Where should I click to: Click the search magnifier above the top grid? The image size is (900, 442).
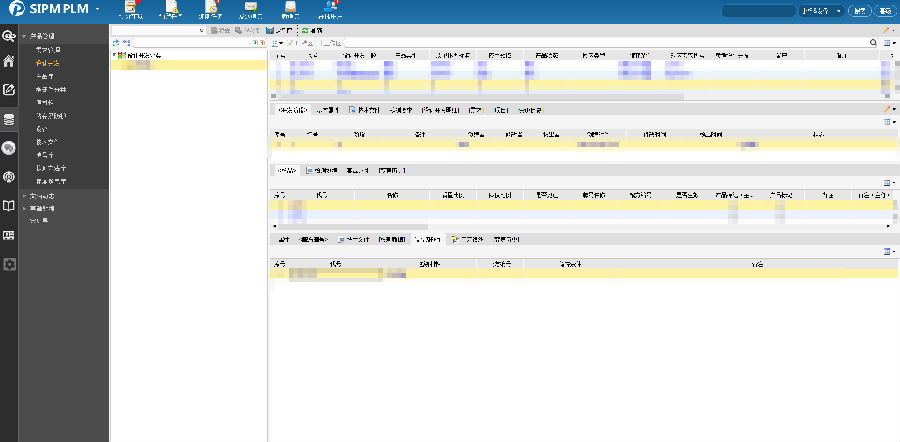coord(873,44)
